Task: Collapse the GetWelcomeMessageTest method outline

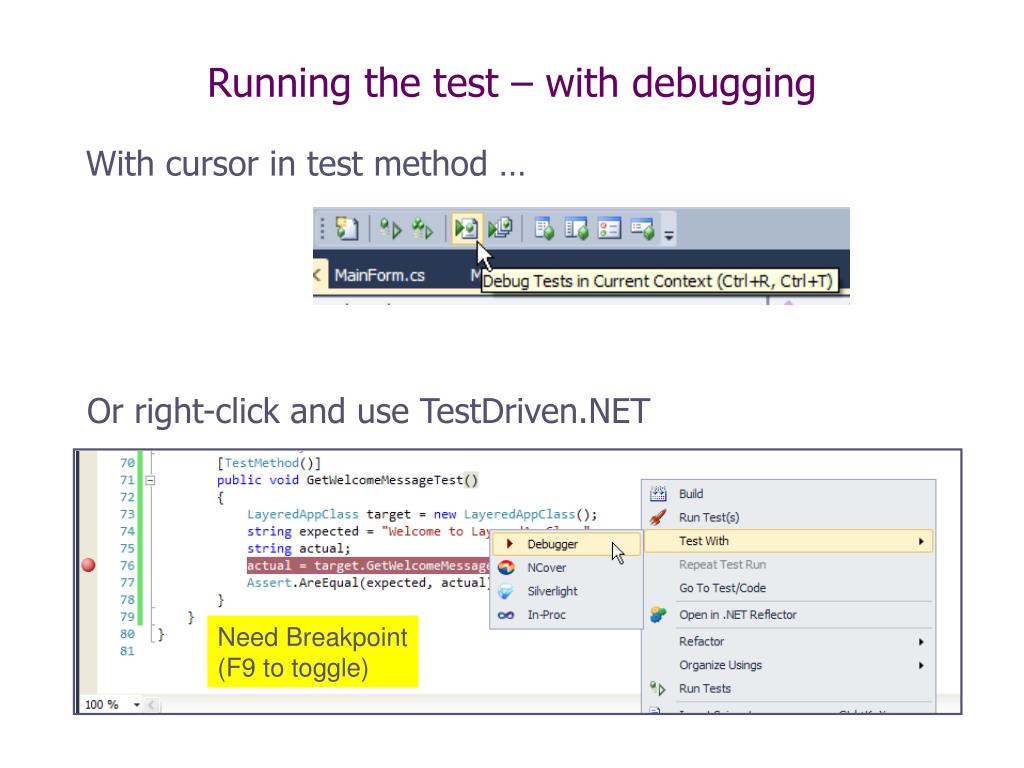Action: (x=150, y=480)
